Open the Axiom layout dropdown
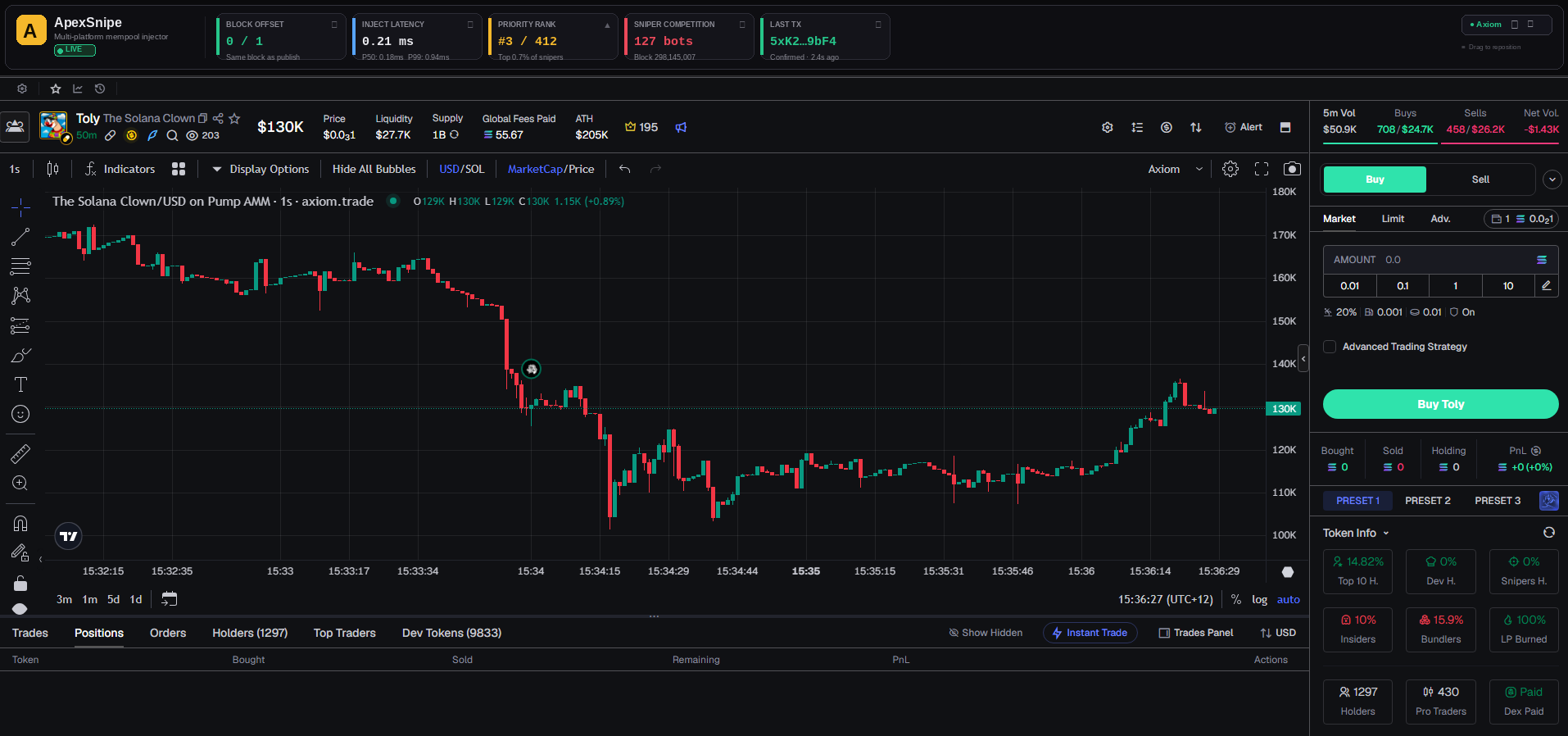 click(1175, 169)
